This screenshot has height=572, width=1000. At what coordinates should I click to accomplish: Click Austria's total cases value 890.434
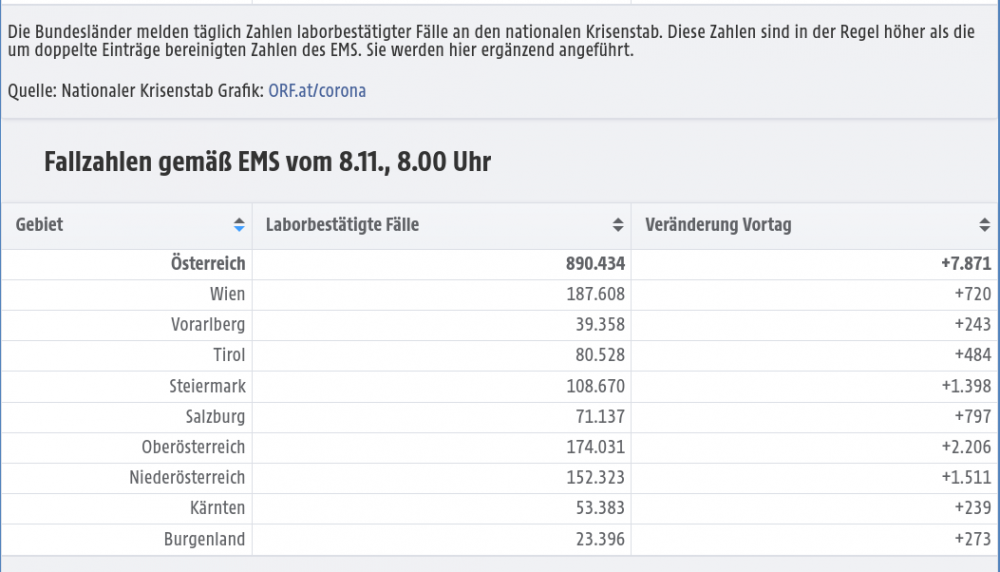[595, 263]
